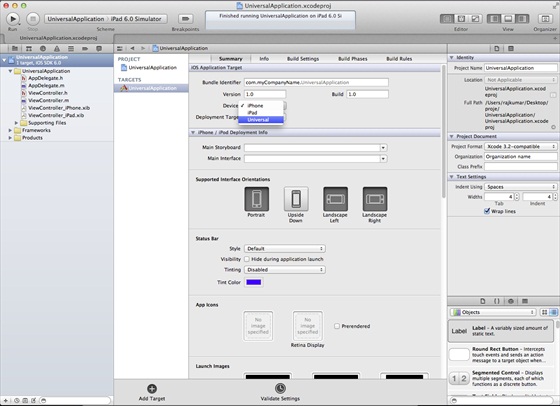Click Validate Settings button
Viewport: 560px width, 406px height.
pyautogui.click(x=280, y=392)
